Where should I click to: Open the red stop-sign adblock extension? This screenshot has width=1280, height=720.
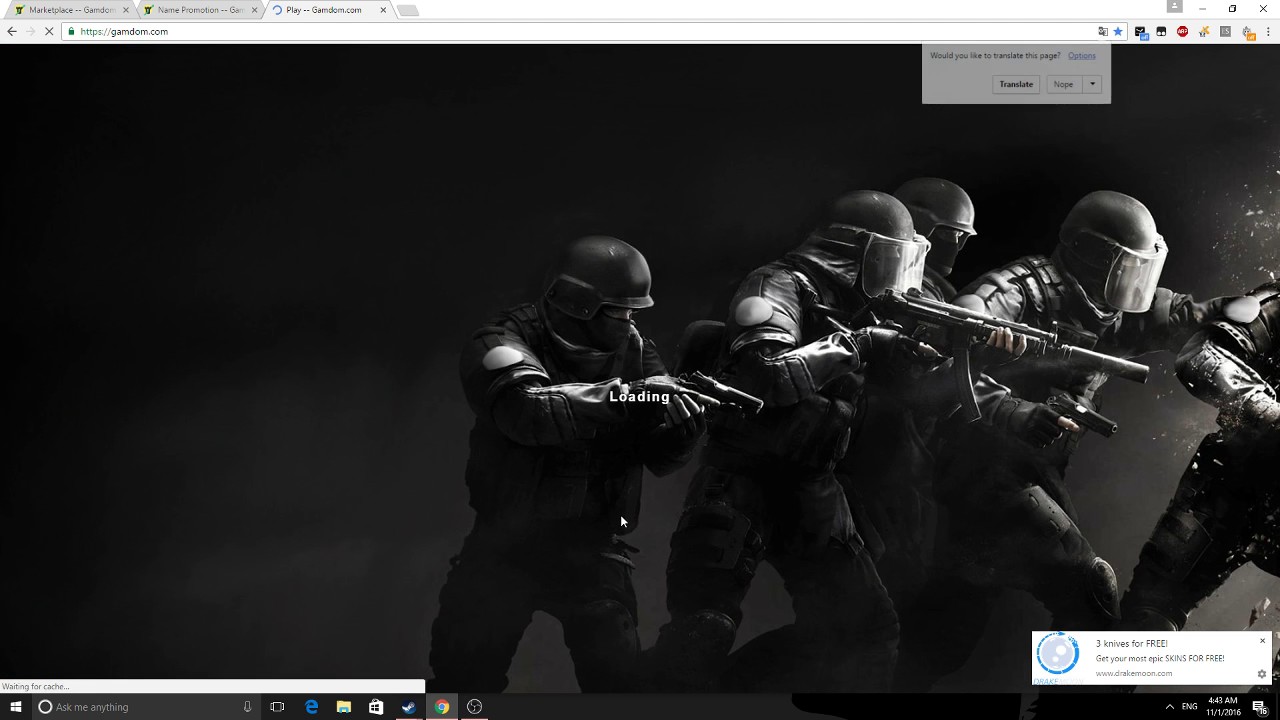(1183, 31)
